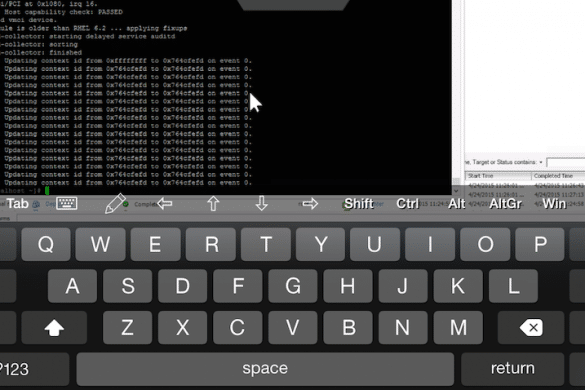The image size is (585, 390).
Task: Tap the P key
Action: point(540,244)
